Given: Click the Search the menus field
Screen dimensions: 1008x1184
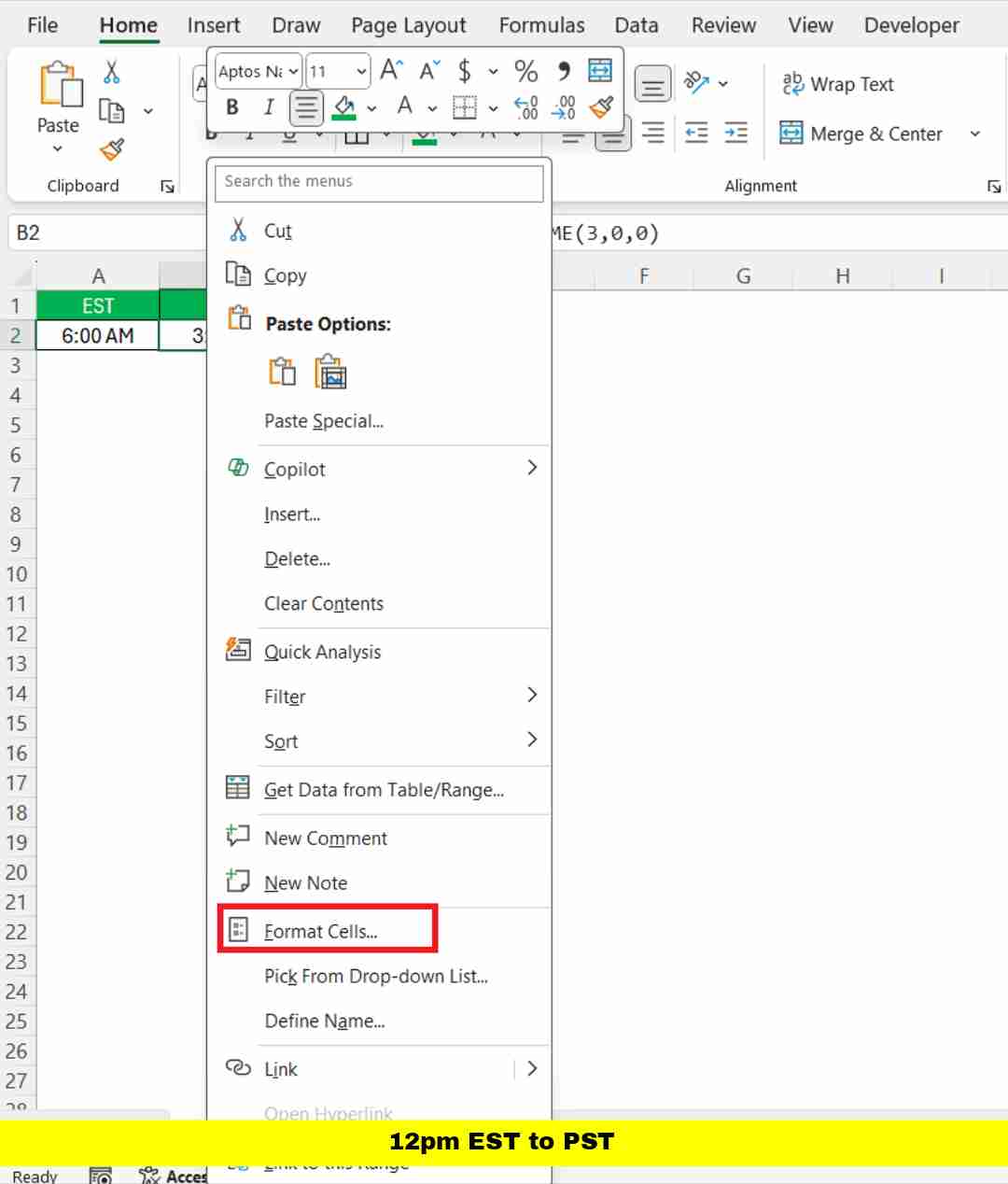Looking at the screenshot, I should [x=379, y=182].
